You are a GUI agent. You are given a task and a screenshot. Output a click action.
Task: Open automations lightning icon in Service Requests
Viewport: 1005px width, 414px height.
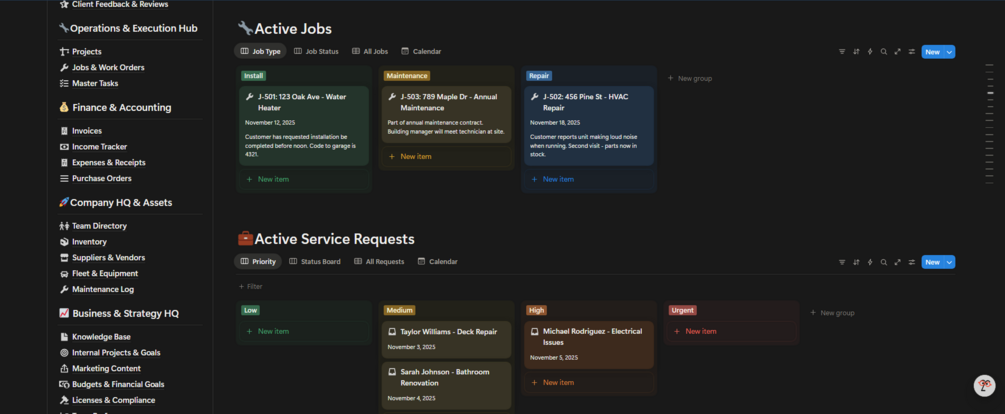pos(870,262)
